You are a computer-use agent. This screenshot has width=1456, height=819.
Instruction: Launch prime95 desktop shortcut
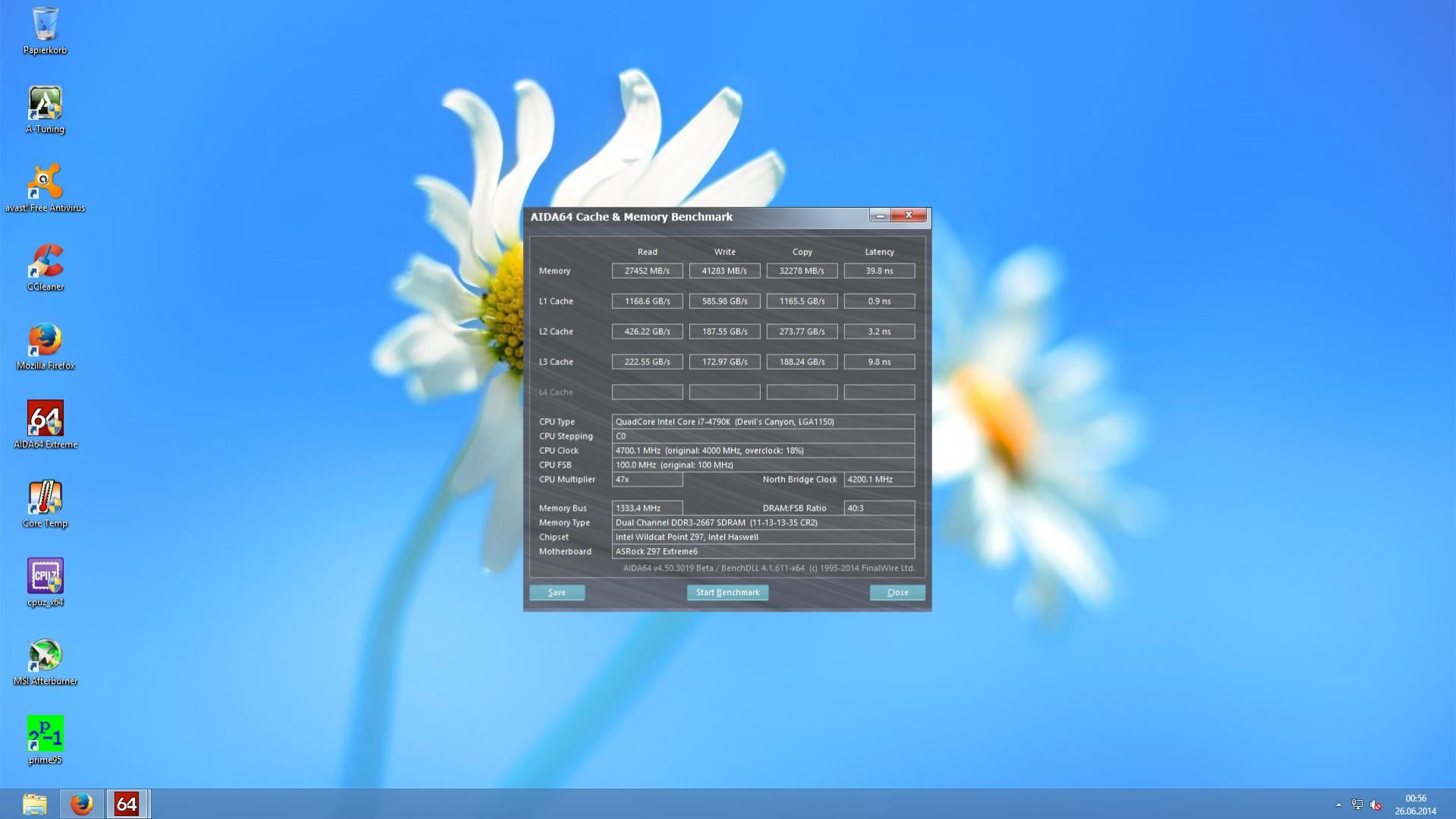[45, 741]
